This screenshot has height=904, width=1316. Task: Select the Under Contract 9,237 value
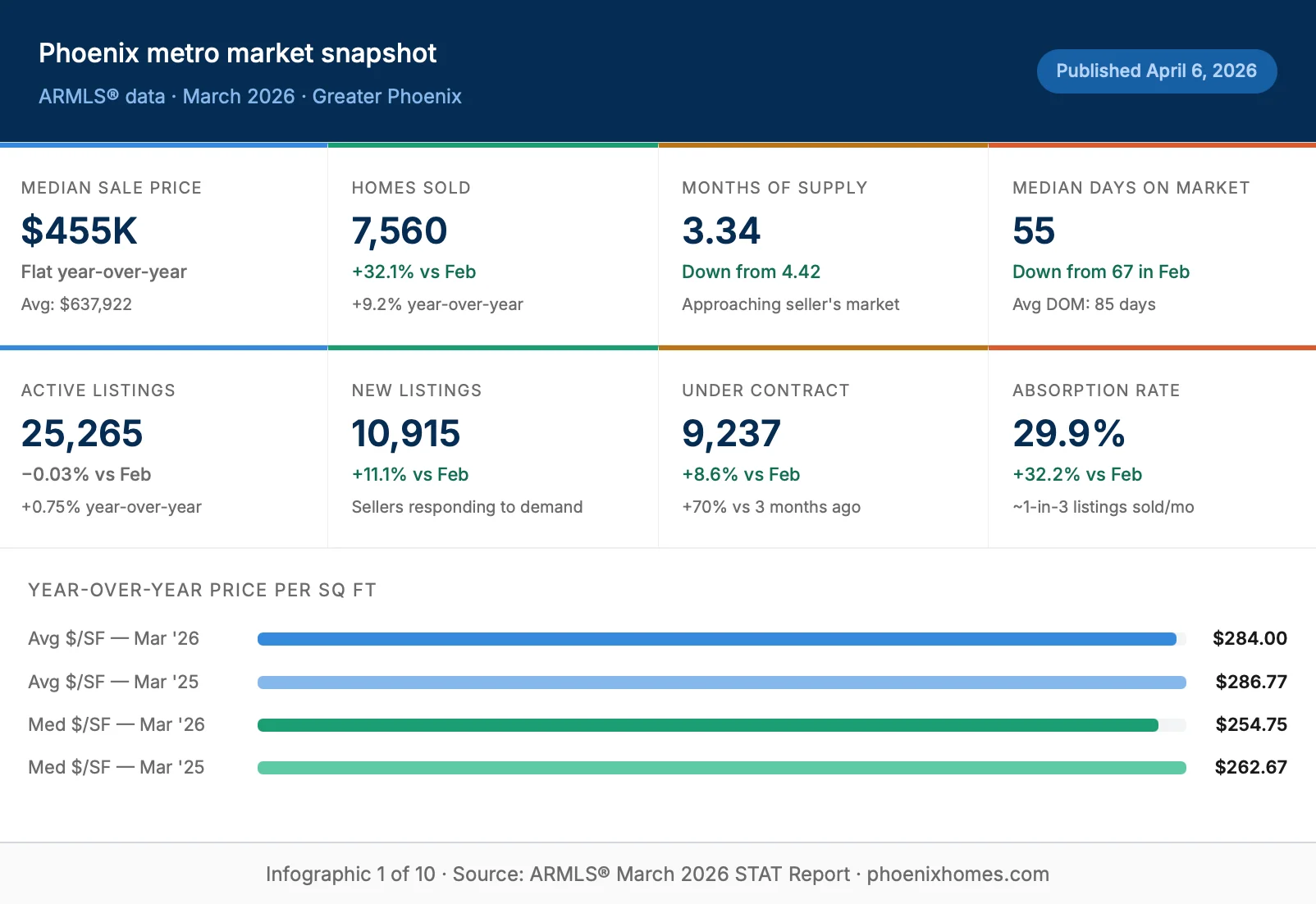(x=731, y=433)
